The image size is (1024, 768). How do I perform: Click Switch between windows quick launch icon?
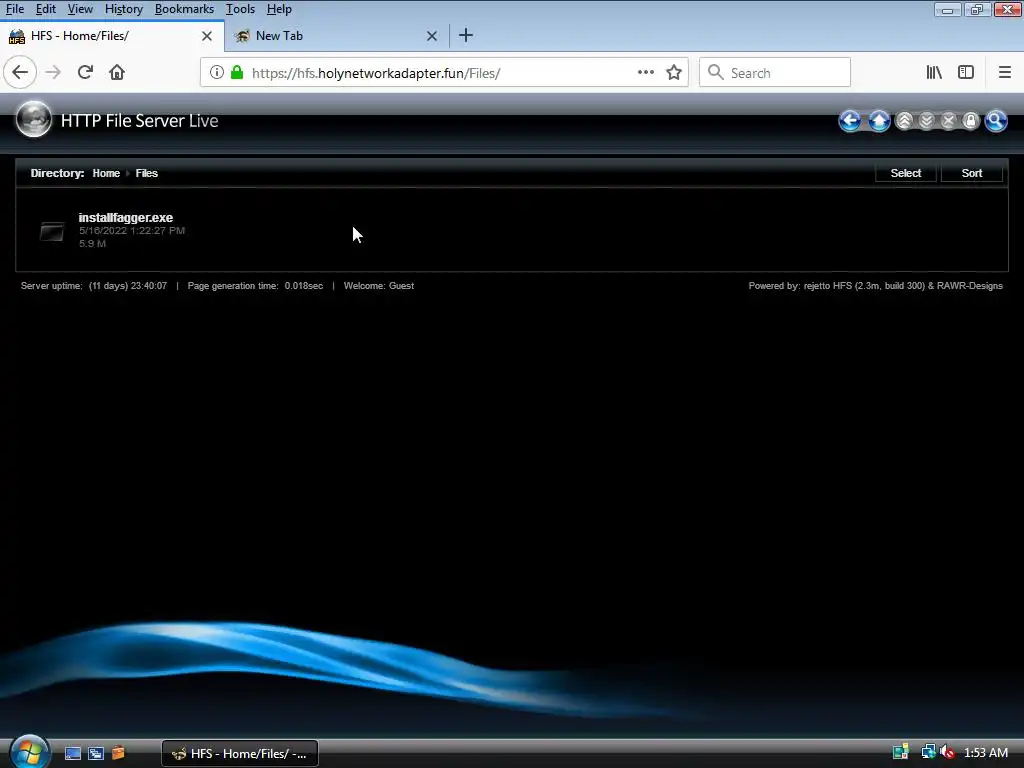(x=95, y=753)
